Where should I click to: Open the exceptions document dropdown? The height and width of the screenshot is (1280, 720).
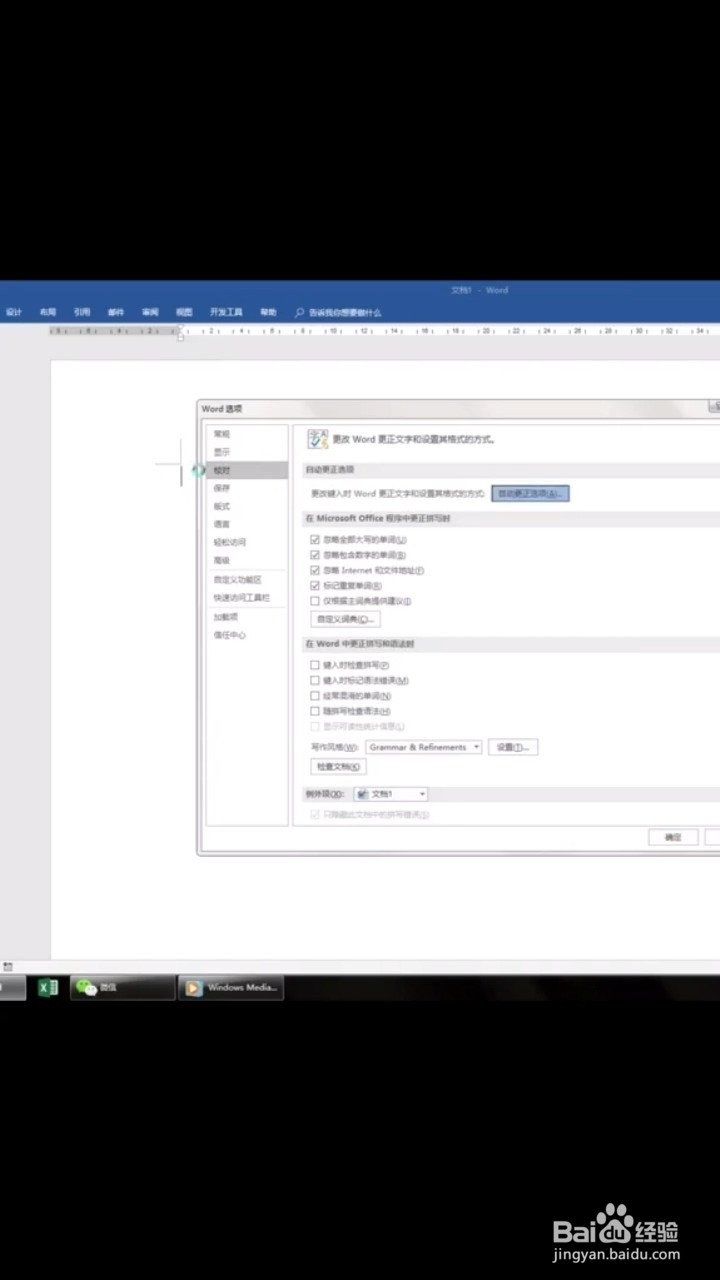coord(391,794)
